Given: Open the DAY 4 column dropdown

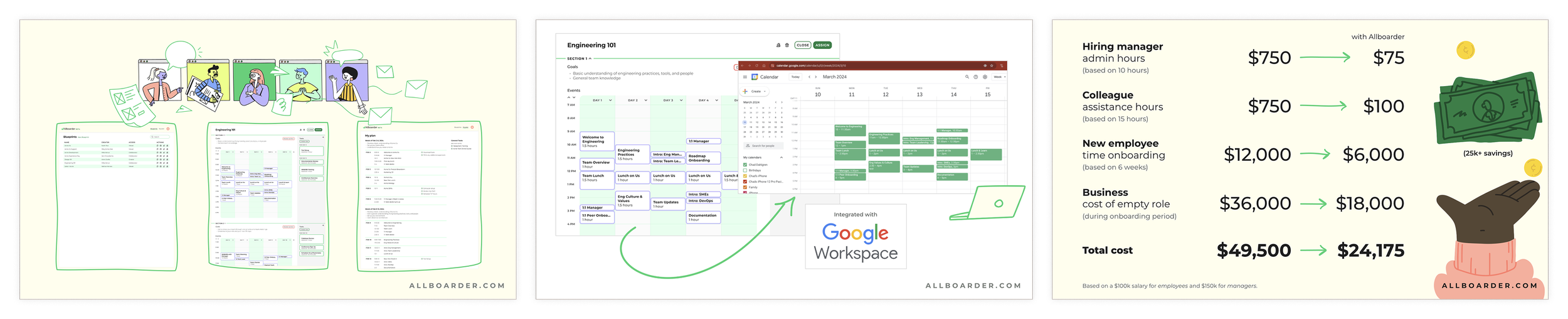Looking at the screenshot, I should point(716,100).
